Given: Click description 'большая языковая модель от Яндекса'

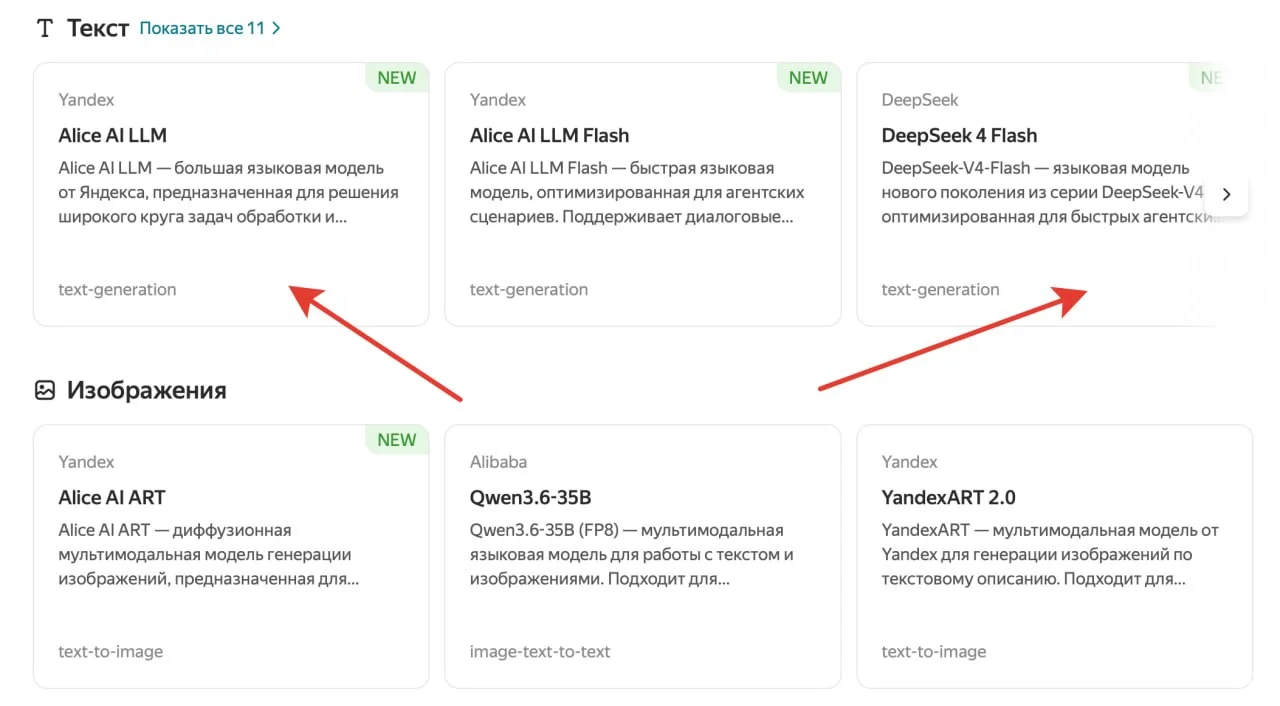Looking at the screenshot, I should tap(229, 192).
